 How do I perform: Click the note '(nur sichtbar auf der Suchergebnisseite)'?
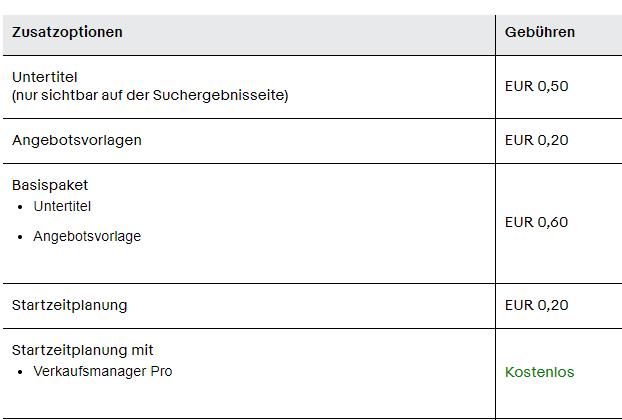coord(150,95)
